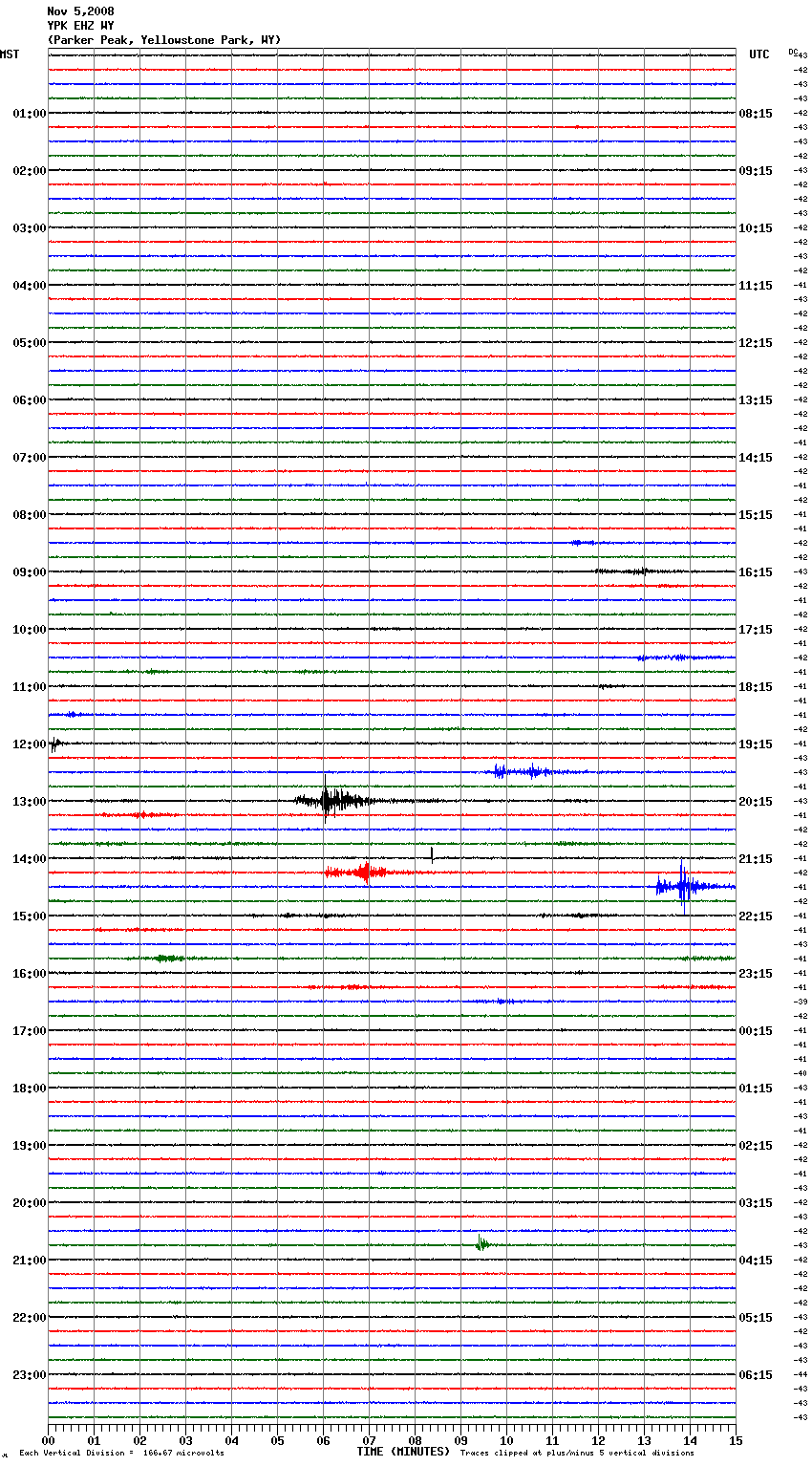Click the date header 'Nov 5,2008'

click(x=80, y=11)
